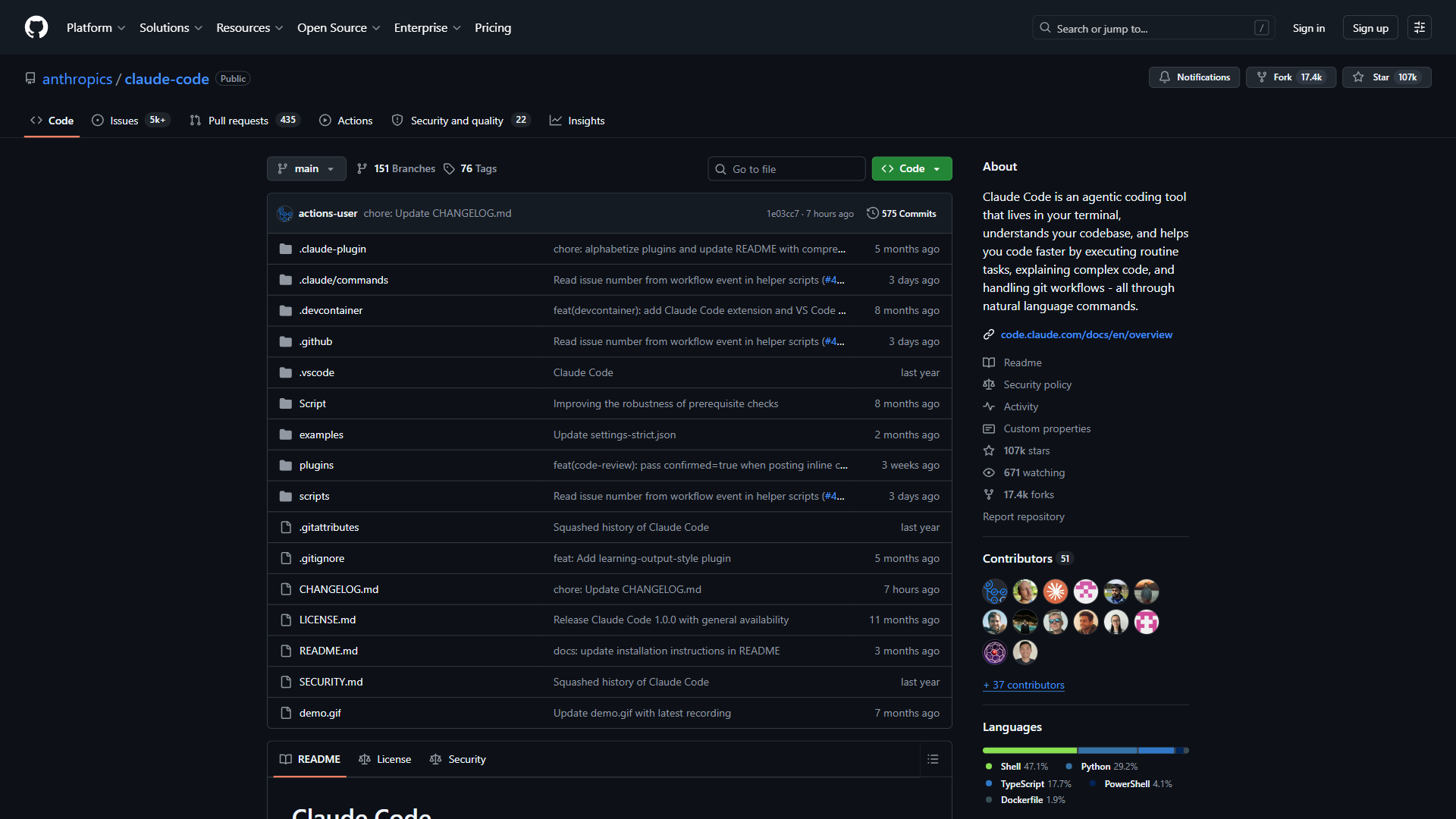Expand the Solutions menu
The image size is (1456, 819).
point(171,27)
